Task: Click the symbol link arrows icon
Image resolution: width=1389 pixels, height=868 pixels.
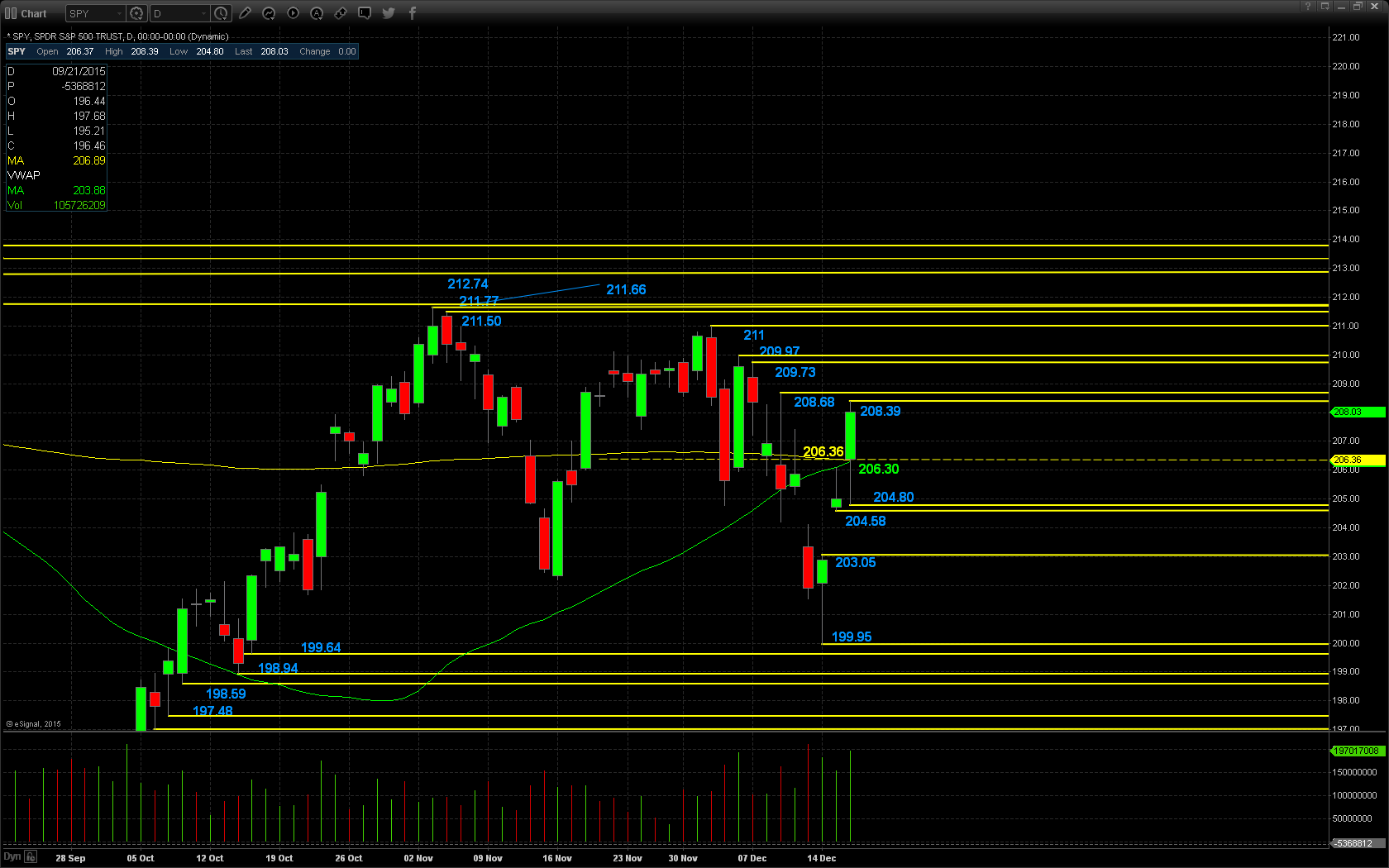Action: [341, 13]
